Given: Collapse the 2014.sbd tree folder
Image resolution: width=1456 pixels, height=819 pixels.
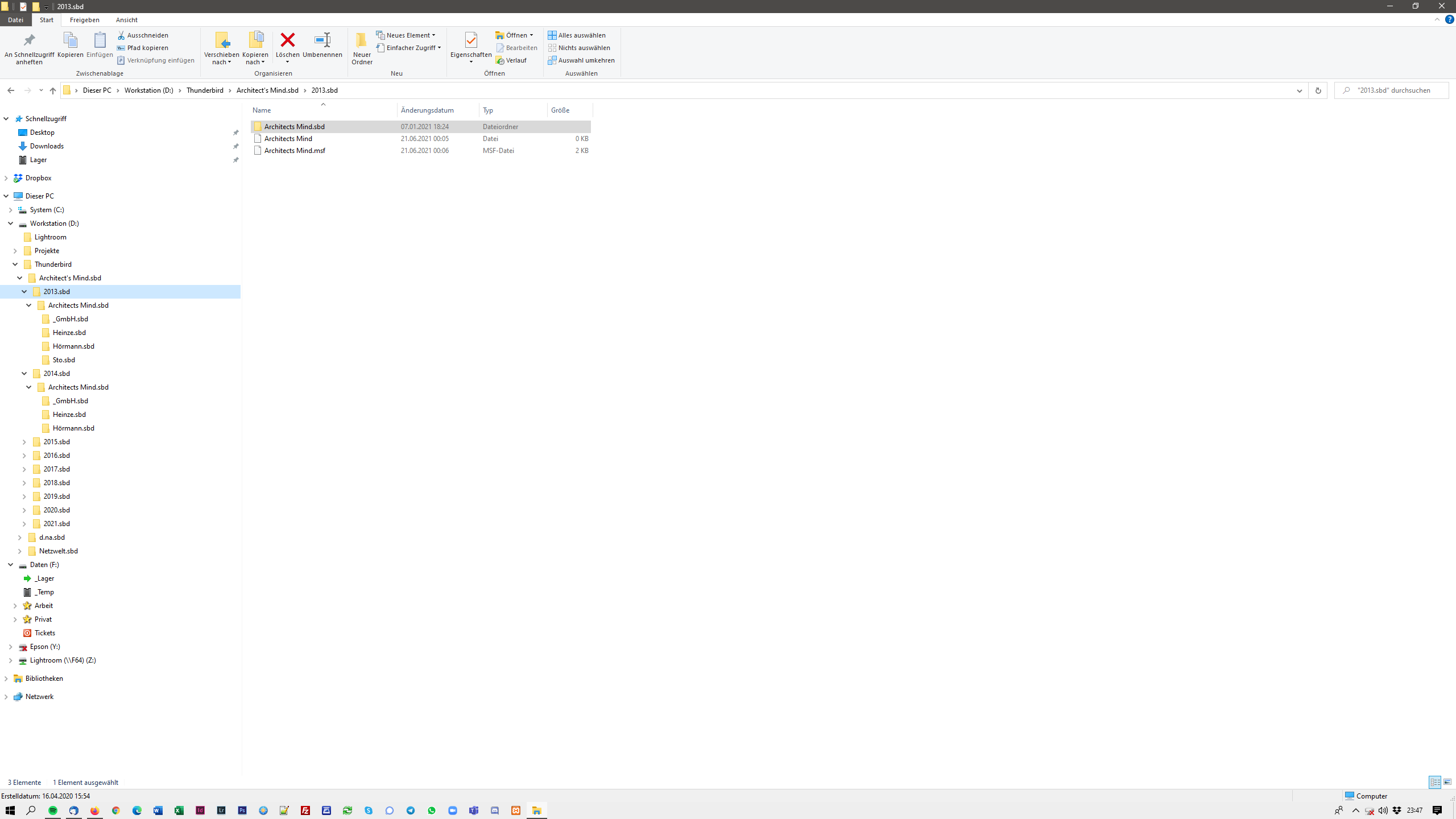Looking at the screenshot, I should pyautogui.click(x=24, y=374).
